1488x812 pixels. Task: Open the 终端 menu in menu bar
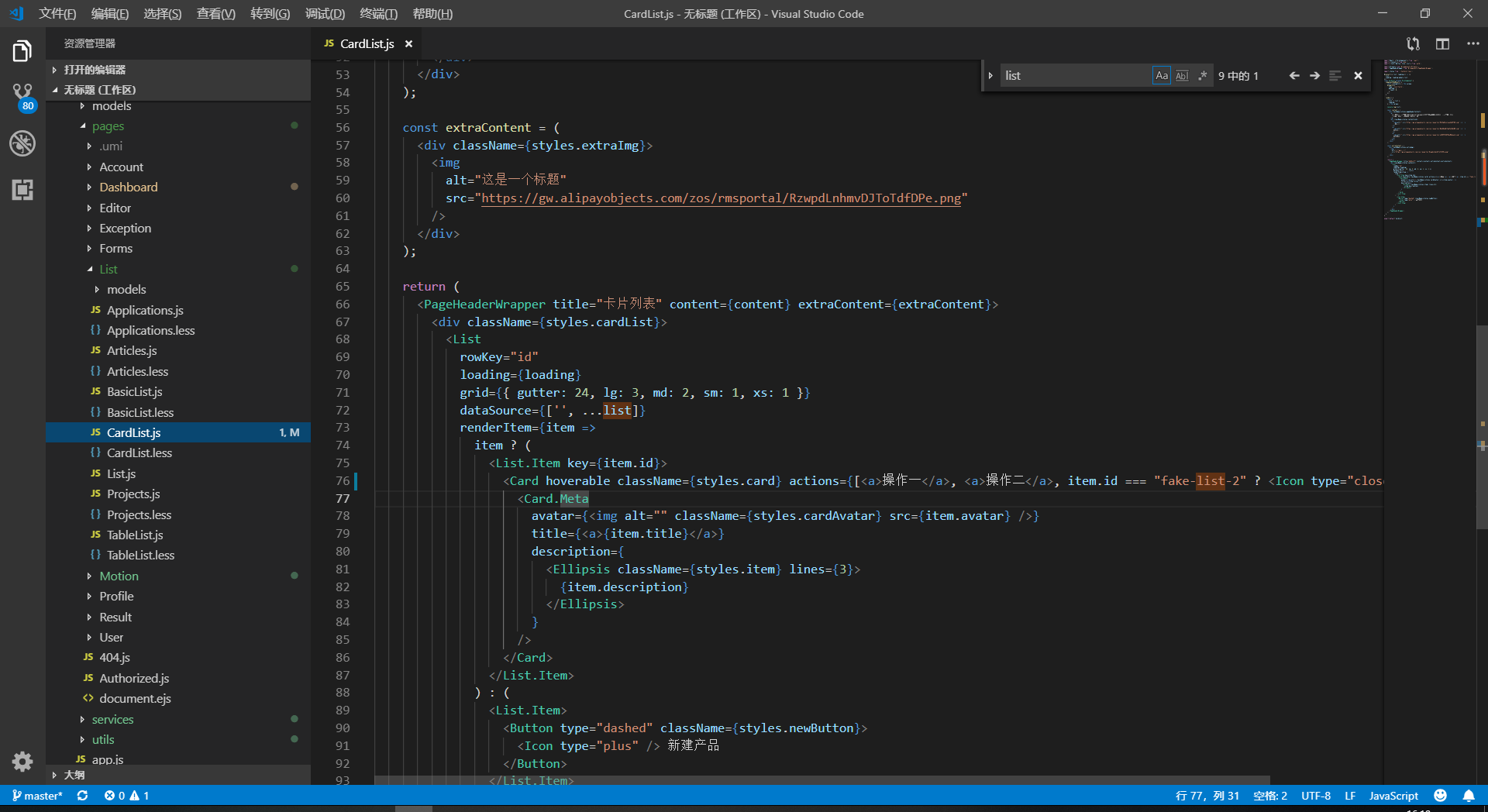coord(378,14)
